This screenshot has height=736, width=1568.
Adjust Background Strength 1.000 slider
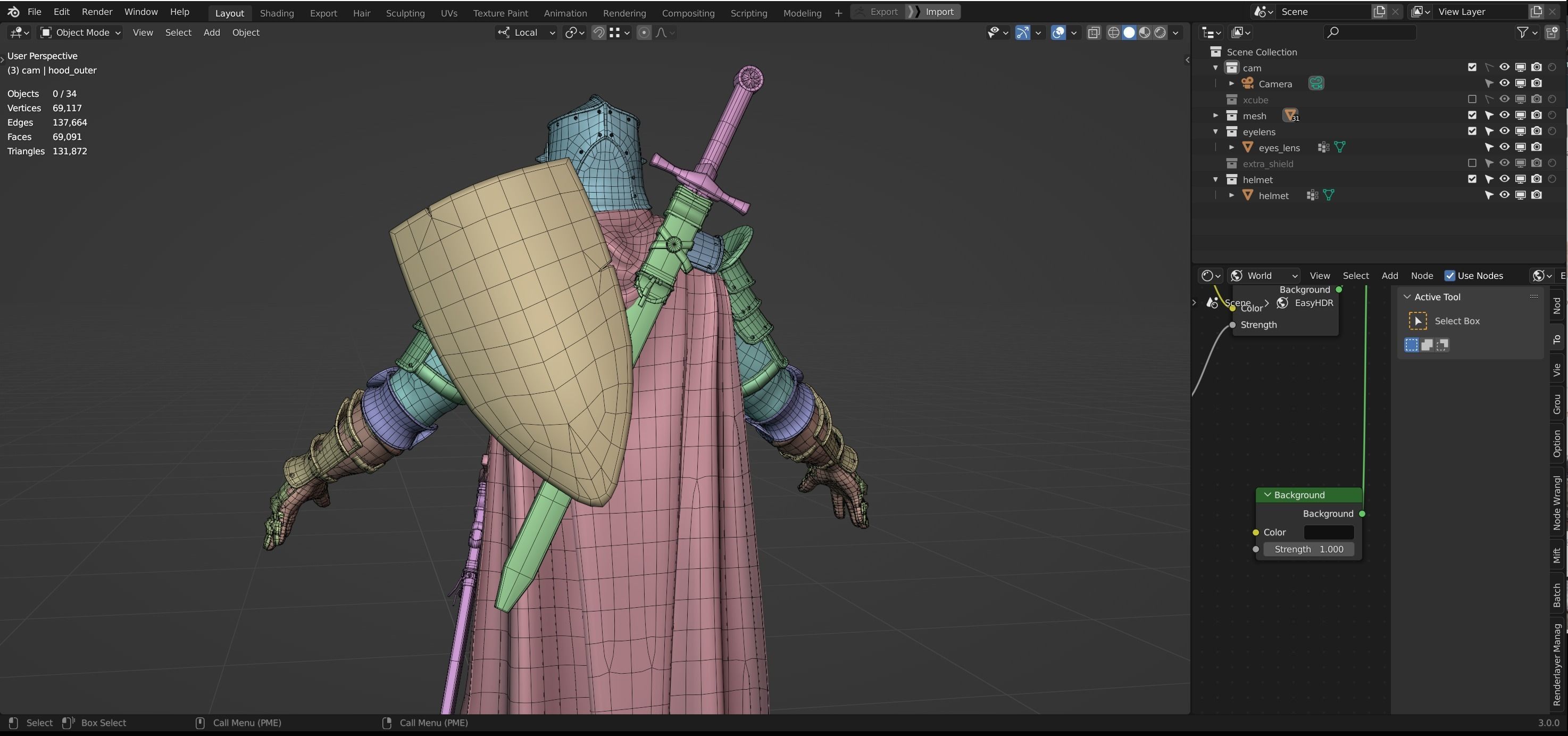pyautogui.click(x=1308, y=549)
